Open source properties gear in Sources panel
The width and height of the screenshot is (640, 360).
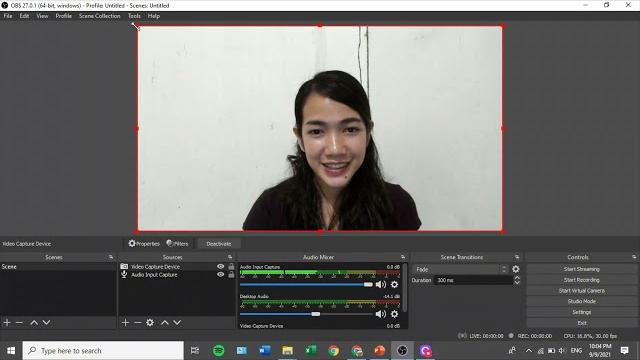coord(150,322)
